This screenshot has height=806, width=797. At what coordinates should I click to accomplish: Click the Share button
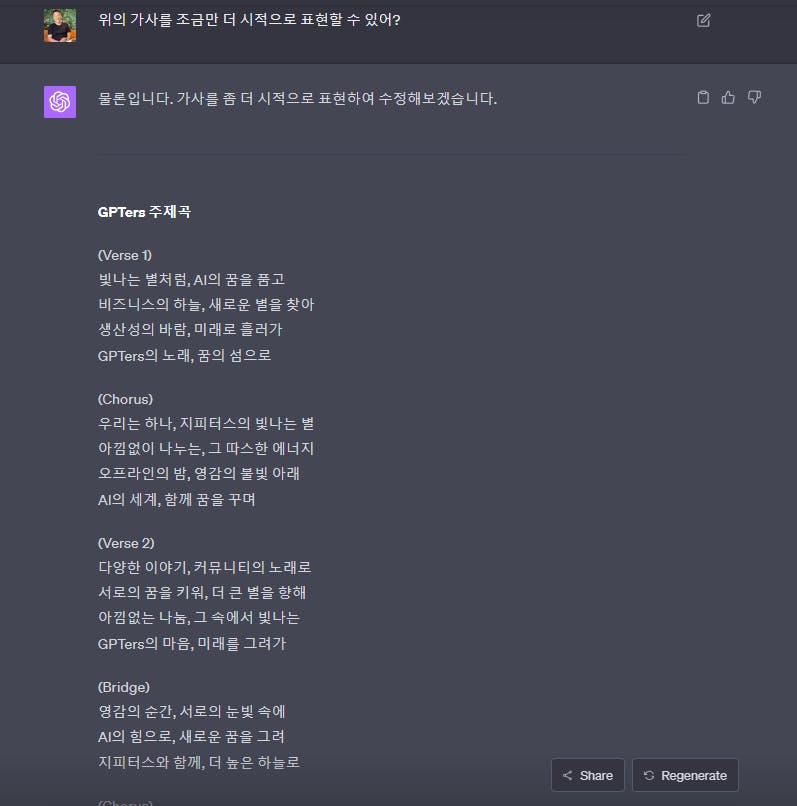588,775
